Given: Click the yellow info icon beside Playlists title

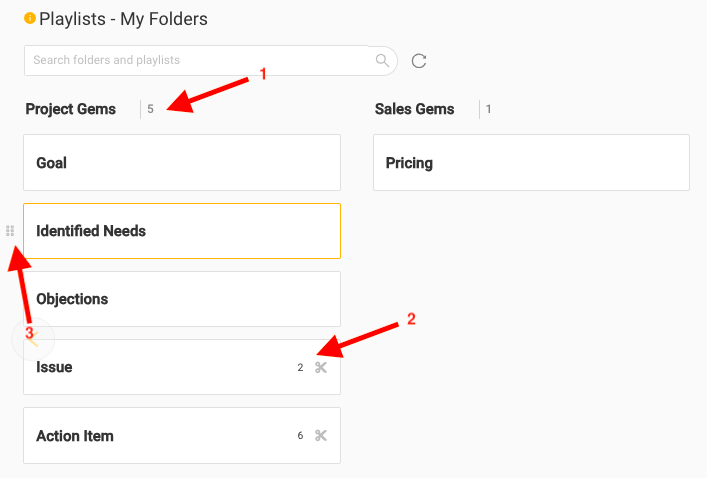Looking at the screenshot, I should pos(30,18).
